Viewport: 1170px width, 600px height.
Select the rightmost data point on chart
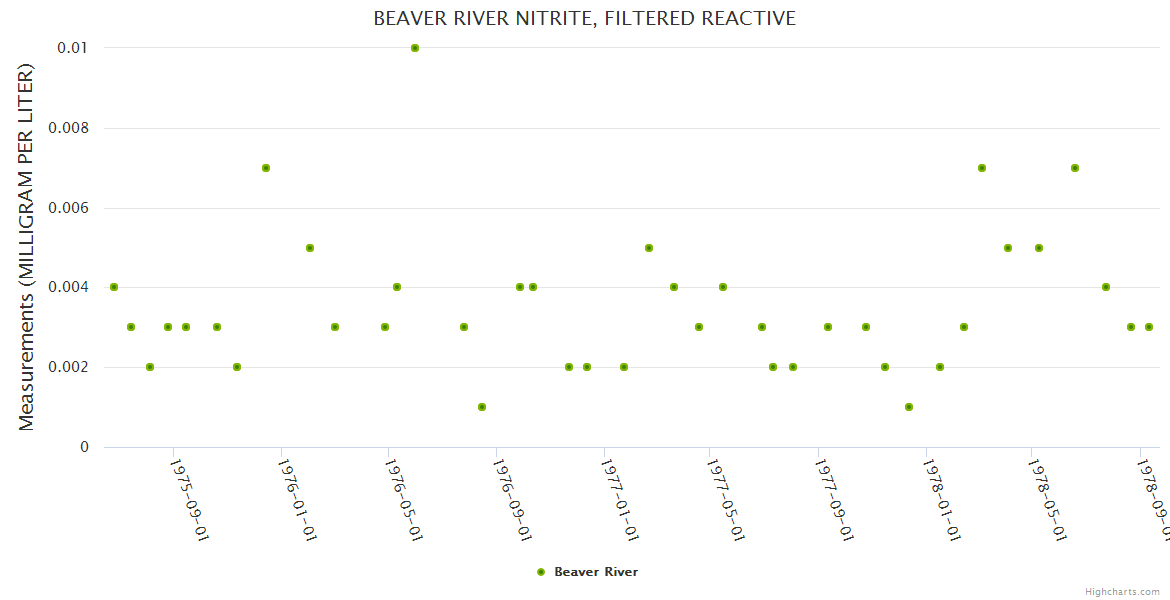point(1149,327)
